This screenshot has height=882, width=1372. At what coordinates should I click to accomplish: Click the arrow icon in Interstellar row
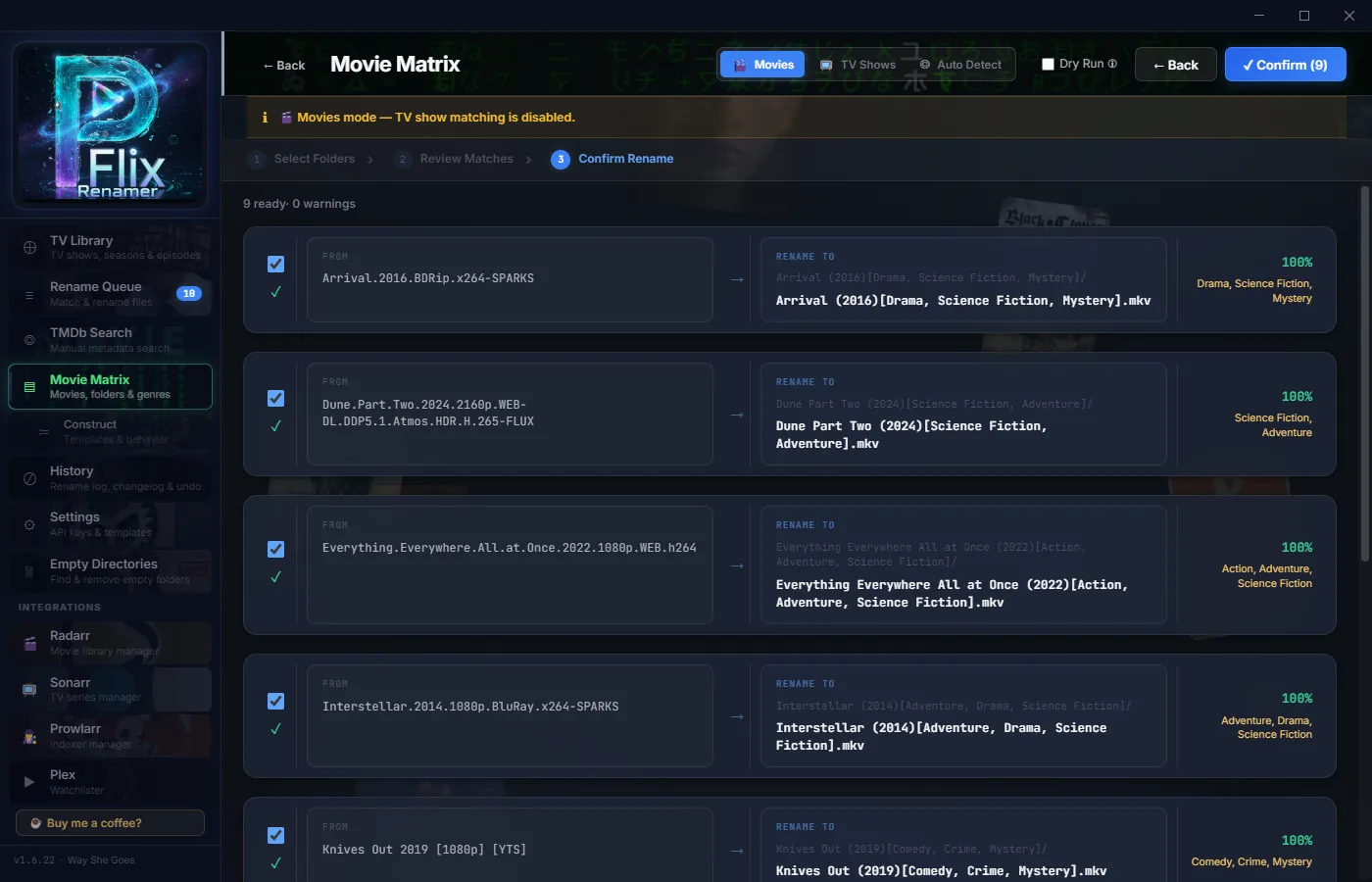737,717
